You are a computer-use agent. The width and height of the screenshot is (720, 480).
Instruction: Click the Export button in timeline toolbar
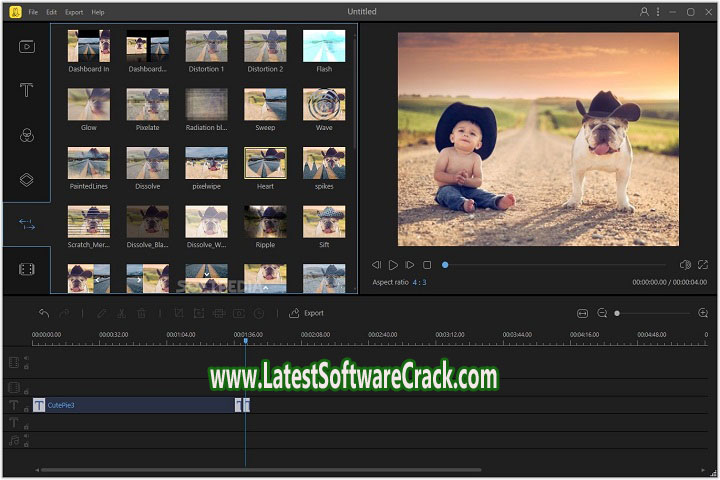[306, 313]
